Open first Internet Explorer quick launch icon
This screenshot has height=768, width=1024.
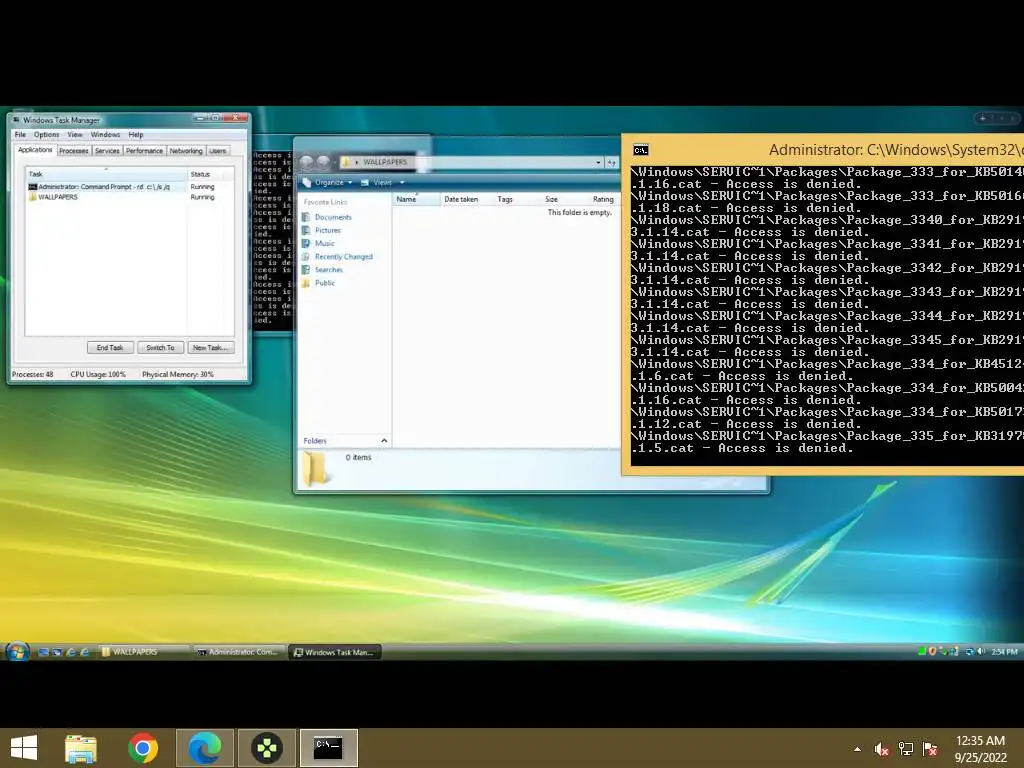71,652
